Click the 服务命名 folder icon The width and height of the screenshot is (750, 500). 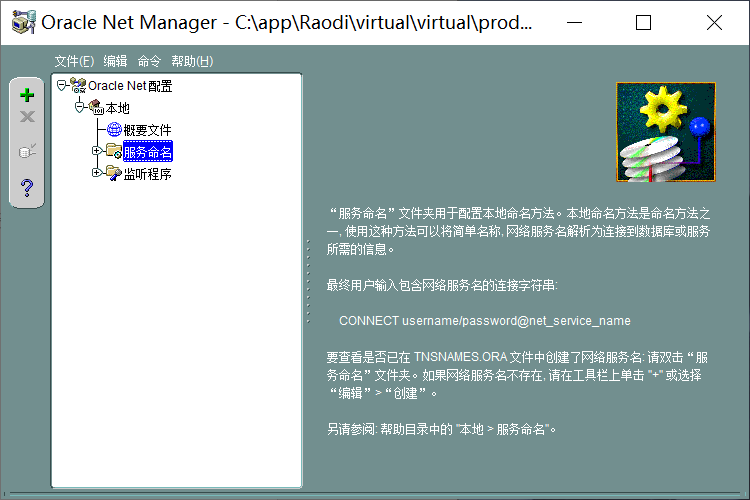tap(114, 151)
